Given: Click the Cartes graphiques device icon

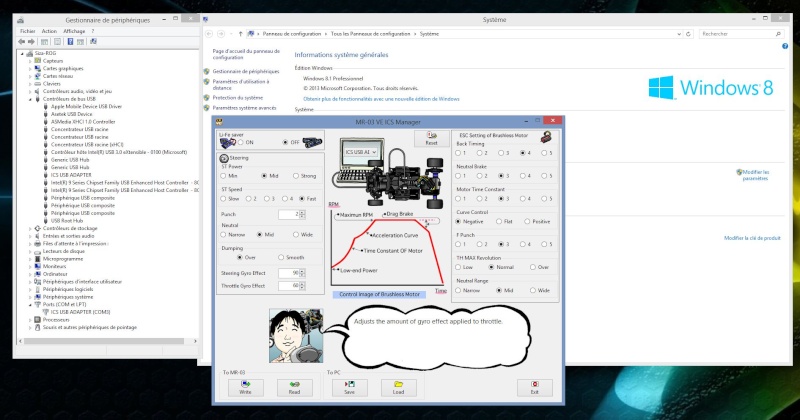Looking at the screenshot, I should 37,68.
